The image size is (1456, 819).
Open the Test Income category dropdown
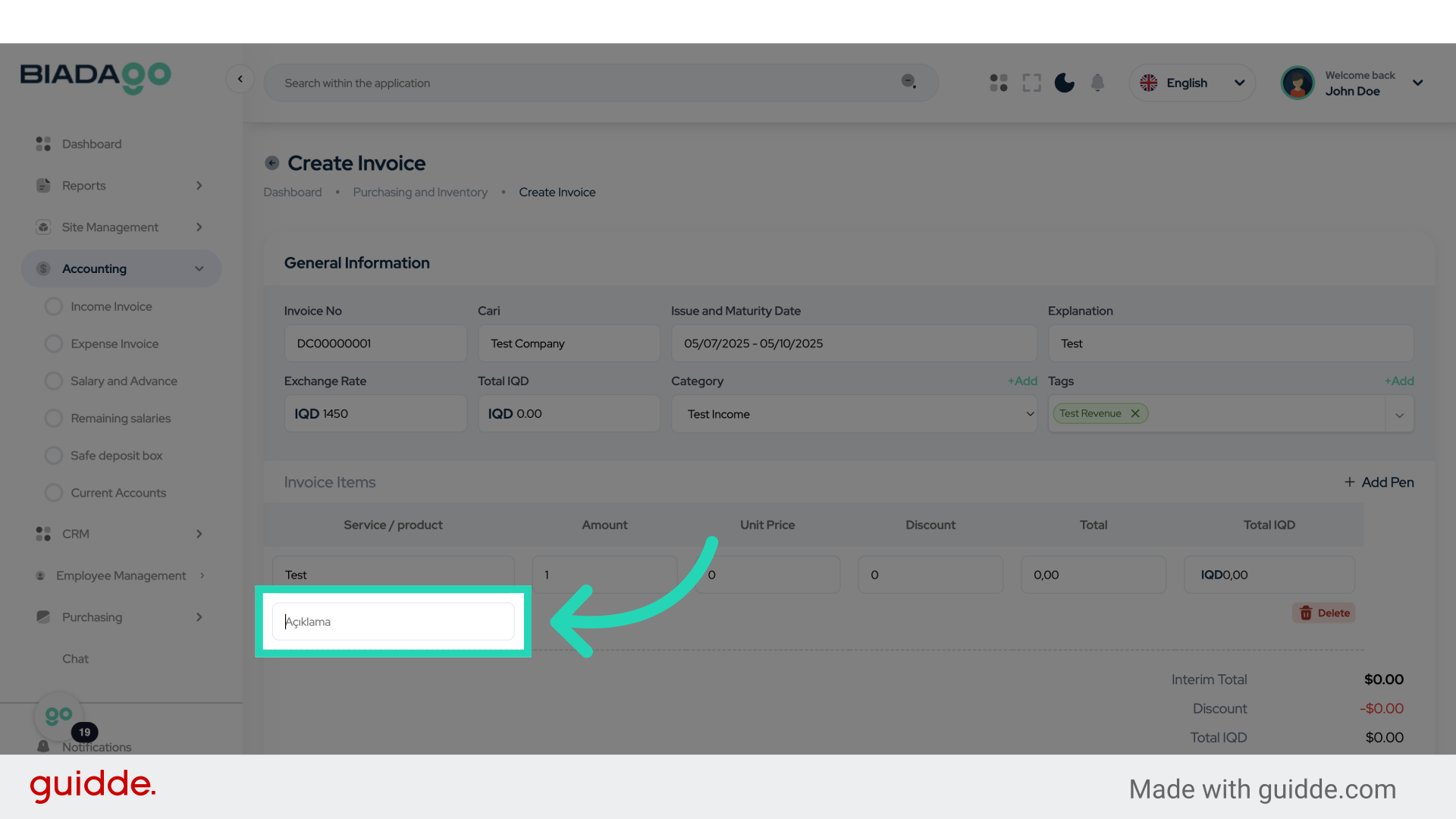point(853,414)
